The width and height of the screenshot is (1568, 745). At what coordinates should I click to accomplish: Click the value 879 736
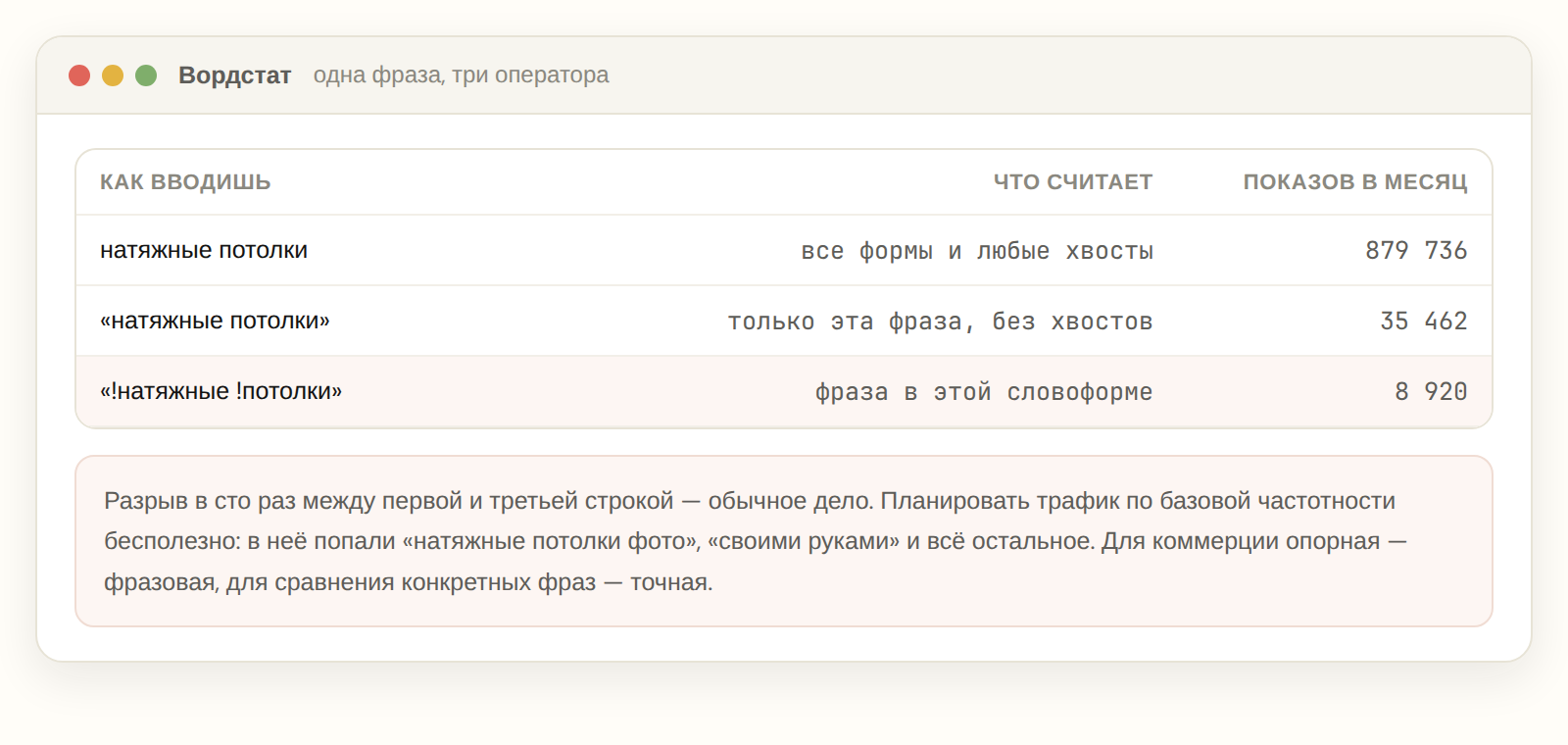[1416, 250]
